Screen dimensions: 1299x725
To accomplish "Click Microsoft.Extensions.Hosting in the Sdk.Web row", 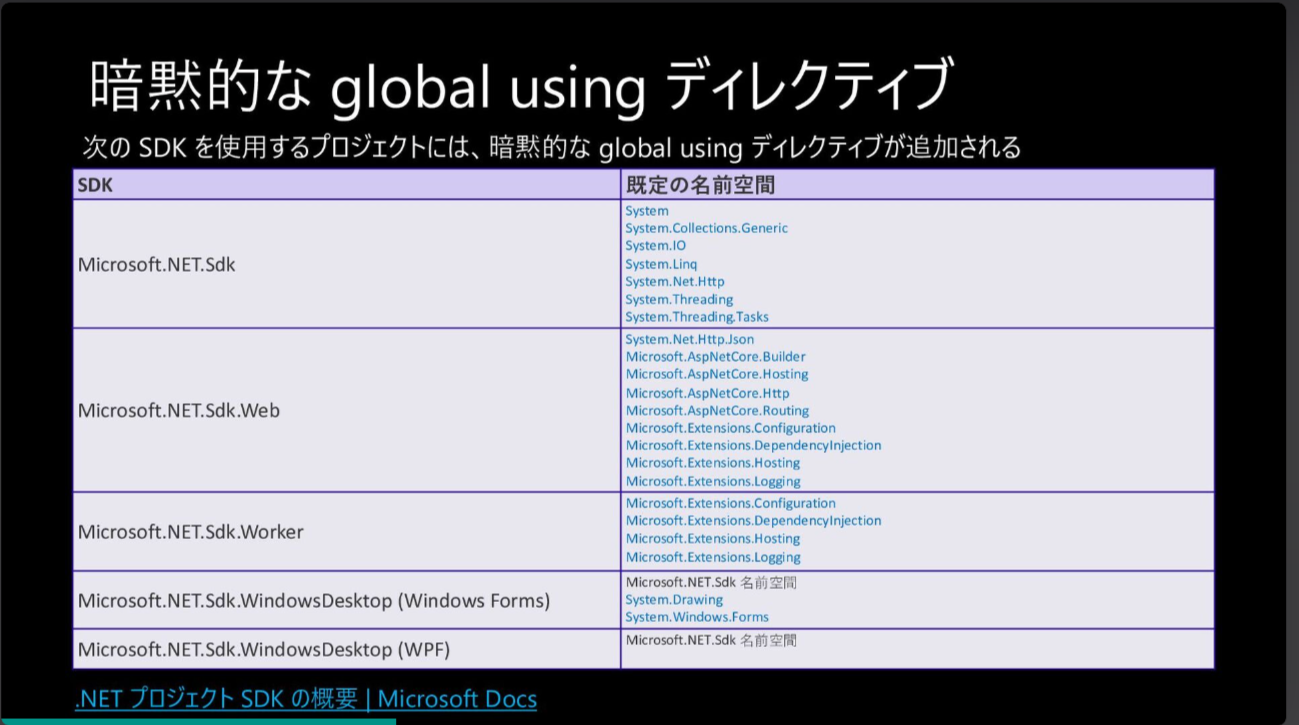I will [x=713, y=463].
